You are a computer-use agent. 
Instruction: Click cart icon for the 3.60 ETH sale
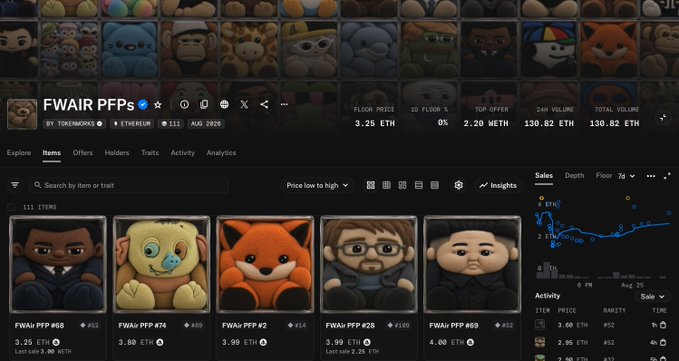pos(663,325)
